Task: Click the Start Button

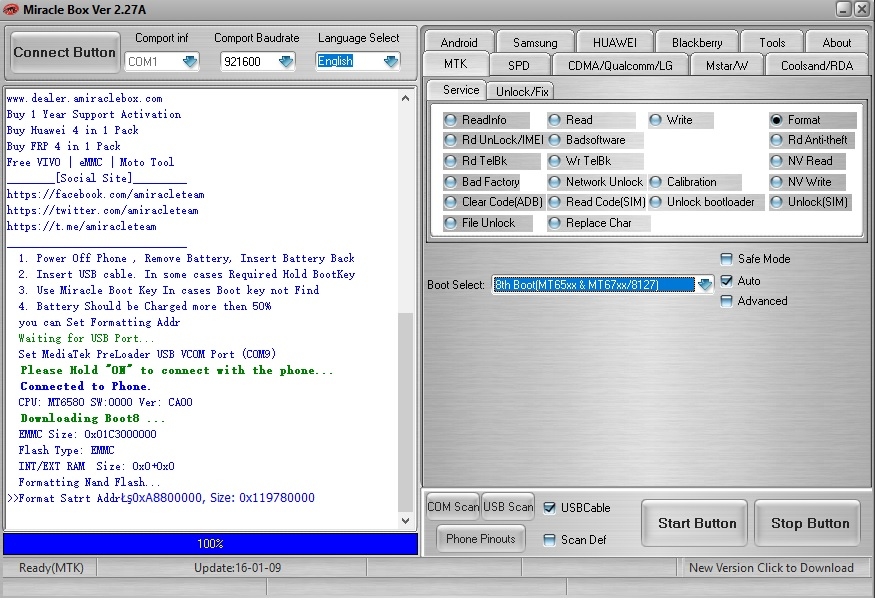Action: tap(694, 523)
